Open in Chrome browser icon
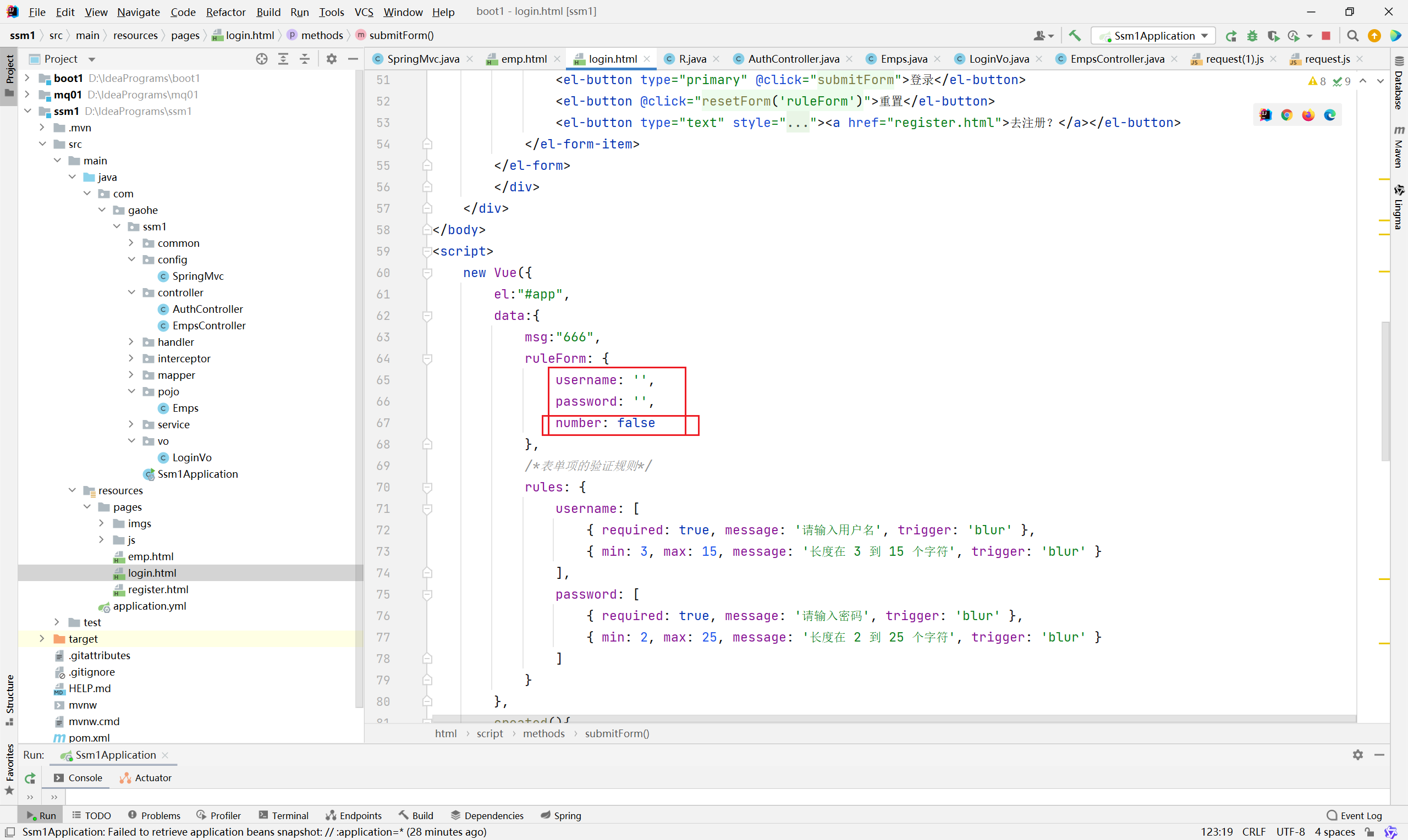Screen dimensions: 1408x840 [1287, 115]
